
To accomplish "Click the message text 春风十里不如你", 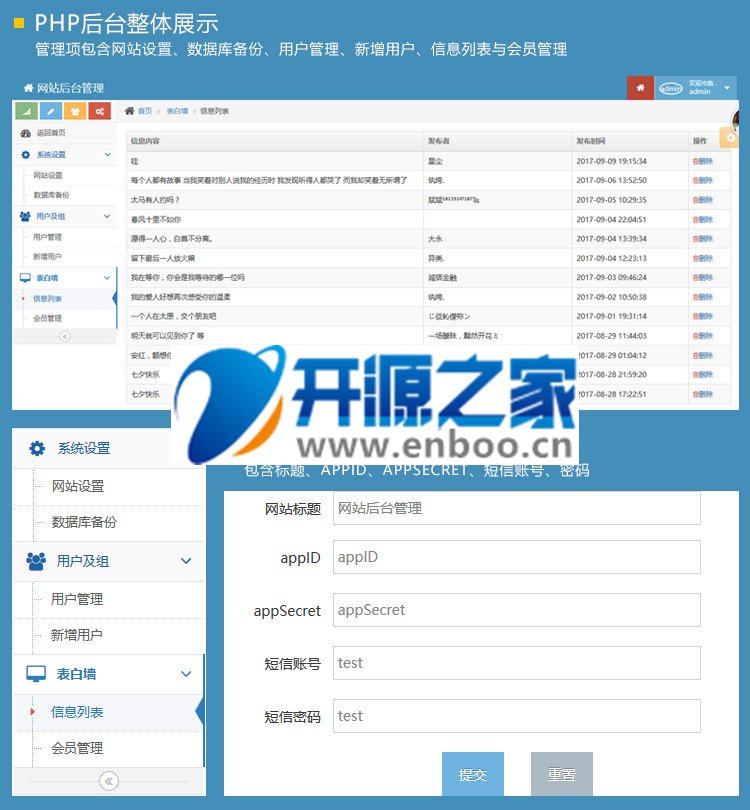I will (156, 220).
